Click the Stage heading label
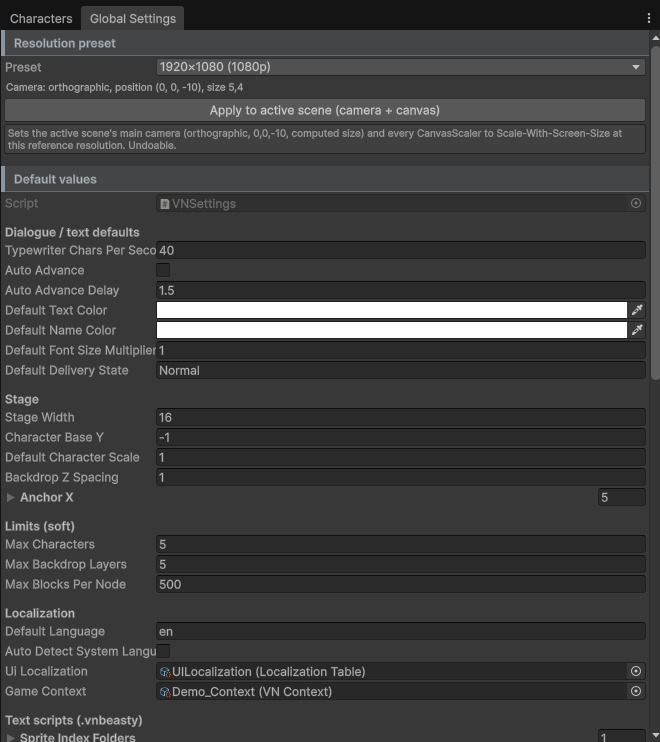The height and width of the screenshot is (742, 660). [22, 399]
